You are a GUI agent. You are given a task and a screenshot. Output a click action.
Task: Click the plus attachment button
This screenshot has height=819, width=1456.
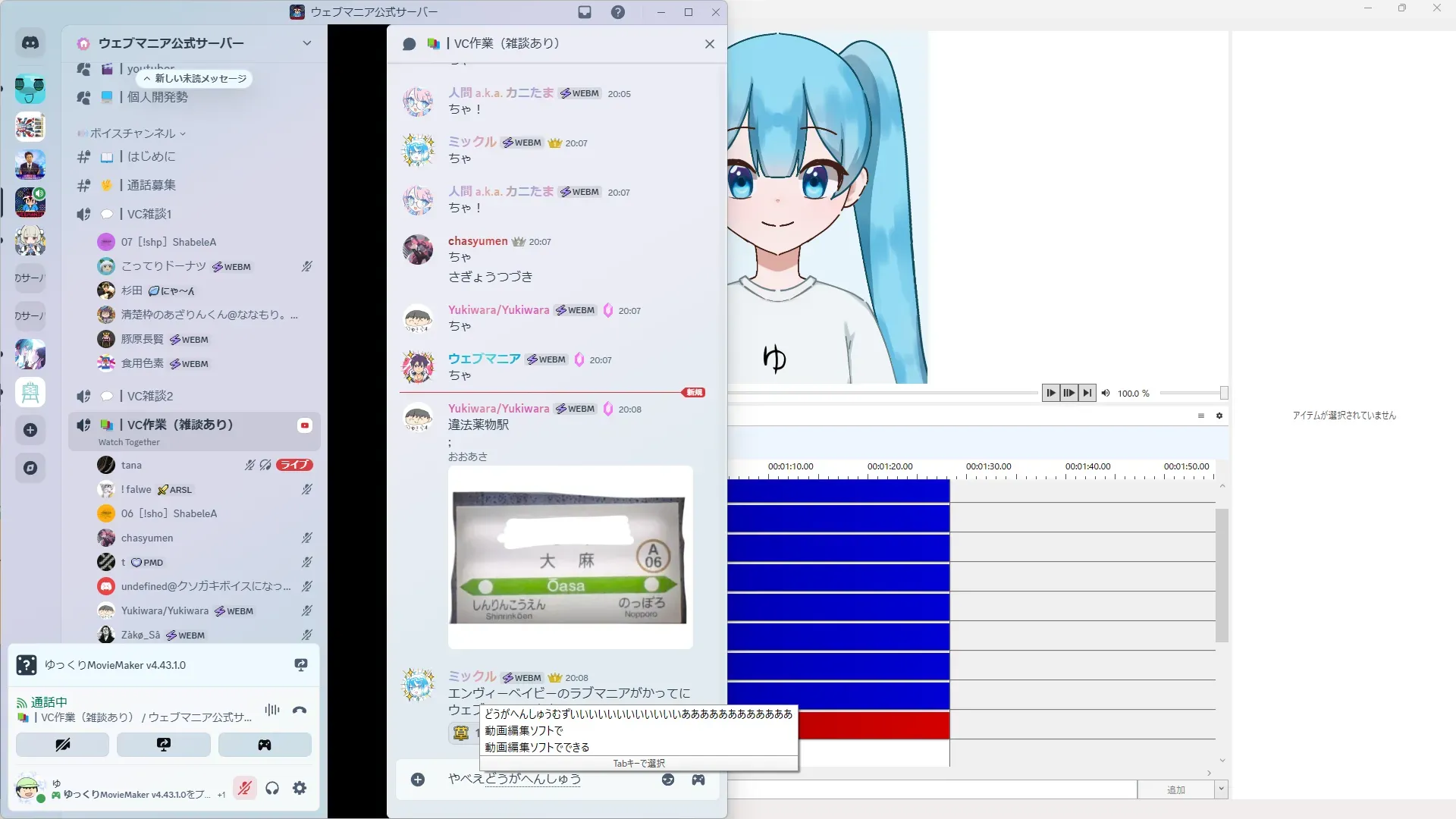[418, 780]
